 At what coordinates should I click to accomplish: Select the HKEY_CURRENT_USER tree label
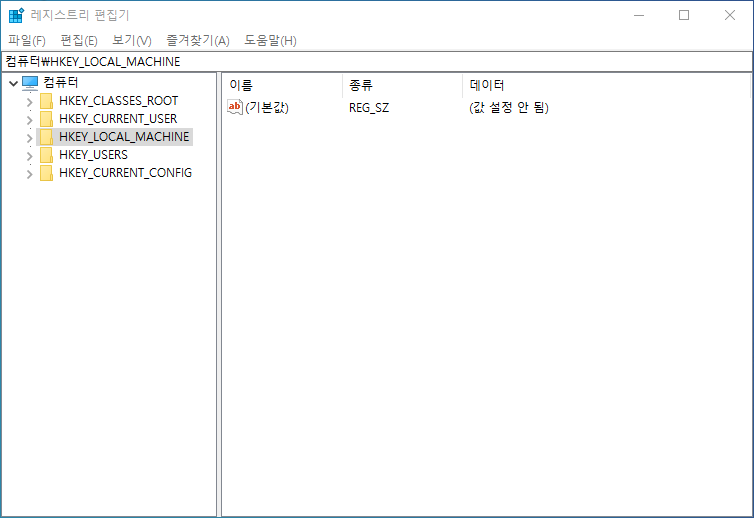(x=118, y=119)
